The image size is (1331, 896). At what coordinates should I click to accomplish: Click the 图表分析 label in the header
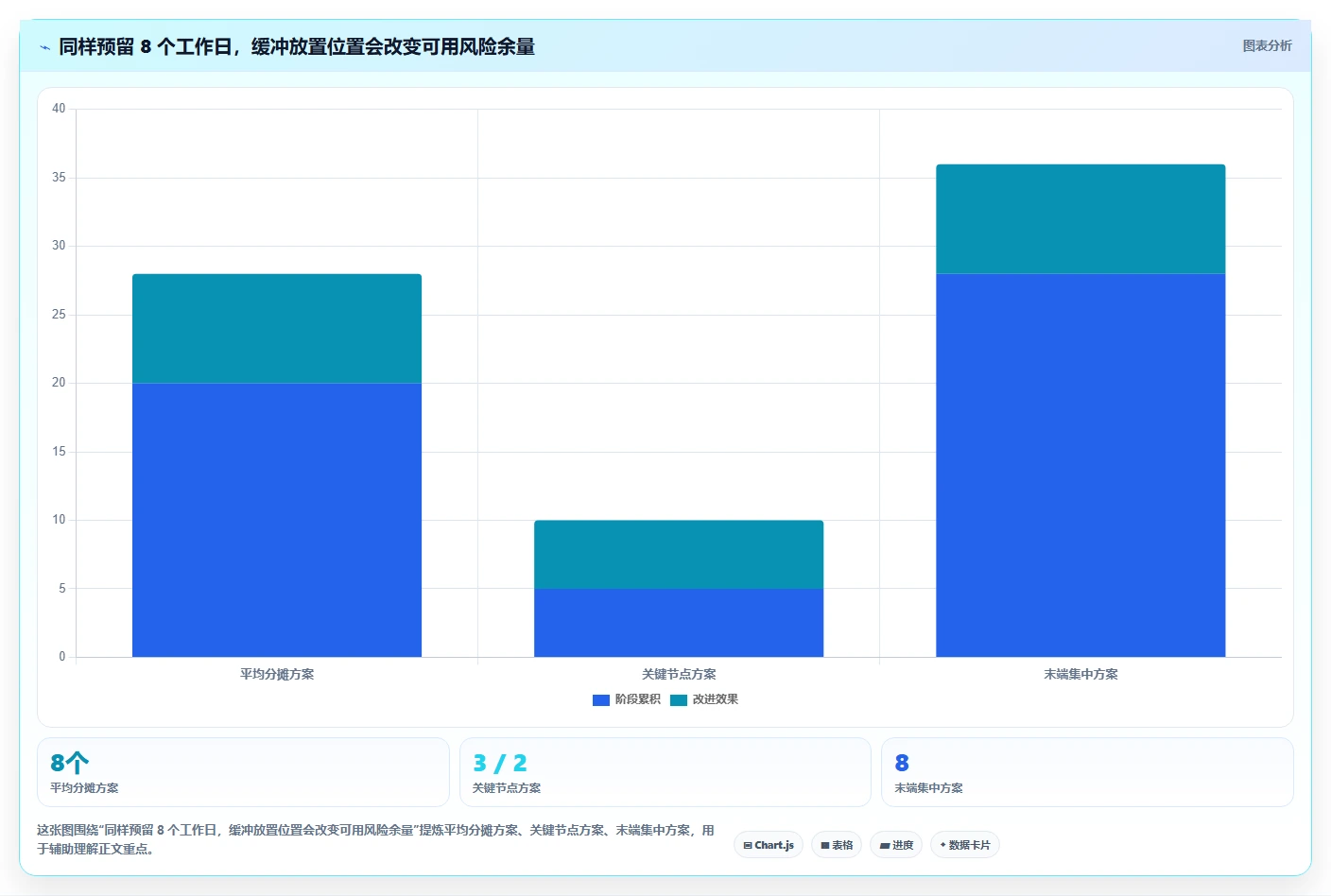click(1267, 45)
